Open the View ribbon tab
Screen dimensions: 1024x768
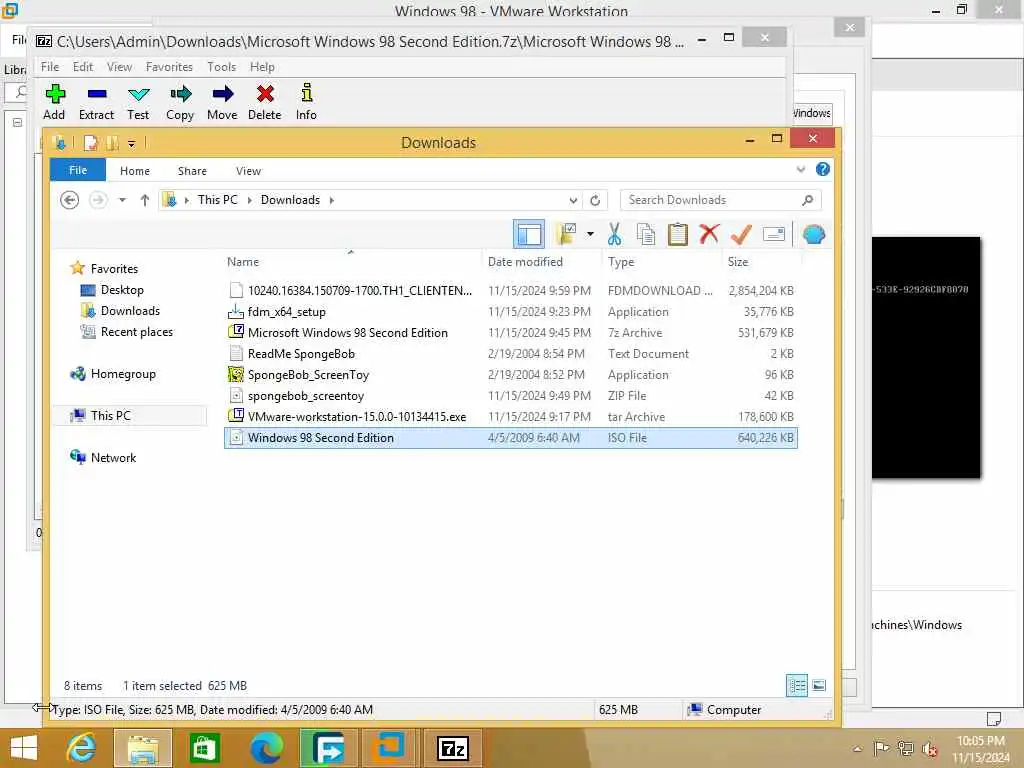tap(249, 170)
